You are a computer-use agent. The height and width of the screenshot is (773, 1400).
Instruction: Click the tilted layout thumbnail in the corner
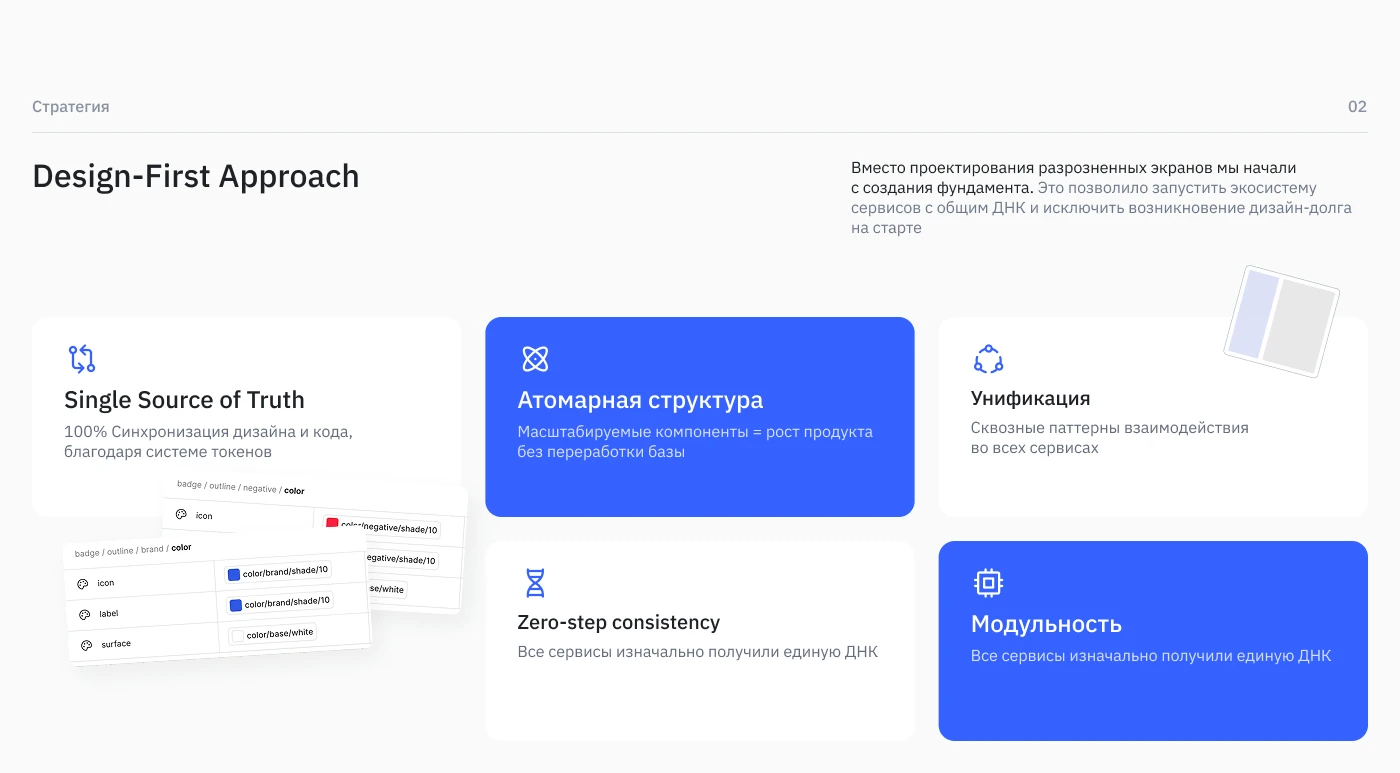click(x=1283, y=321)
